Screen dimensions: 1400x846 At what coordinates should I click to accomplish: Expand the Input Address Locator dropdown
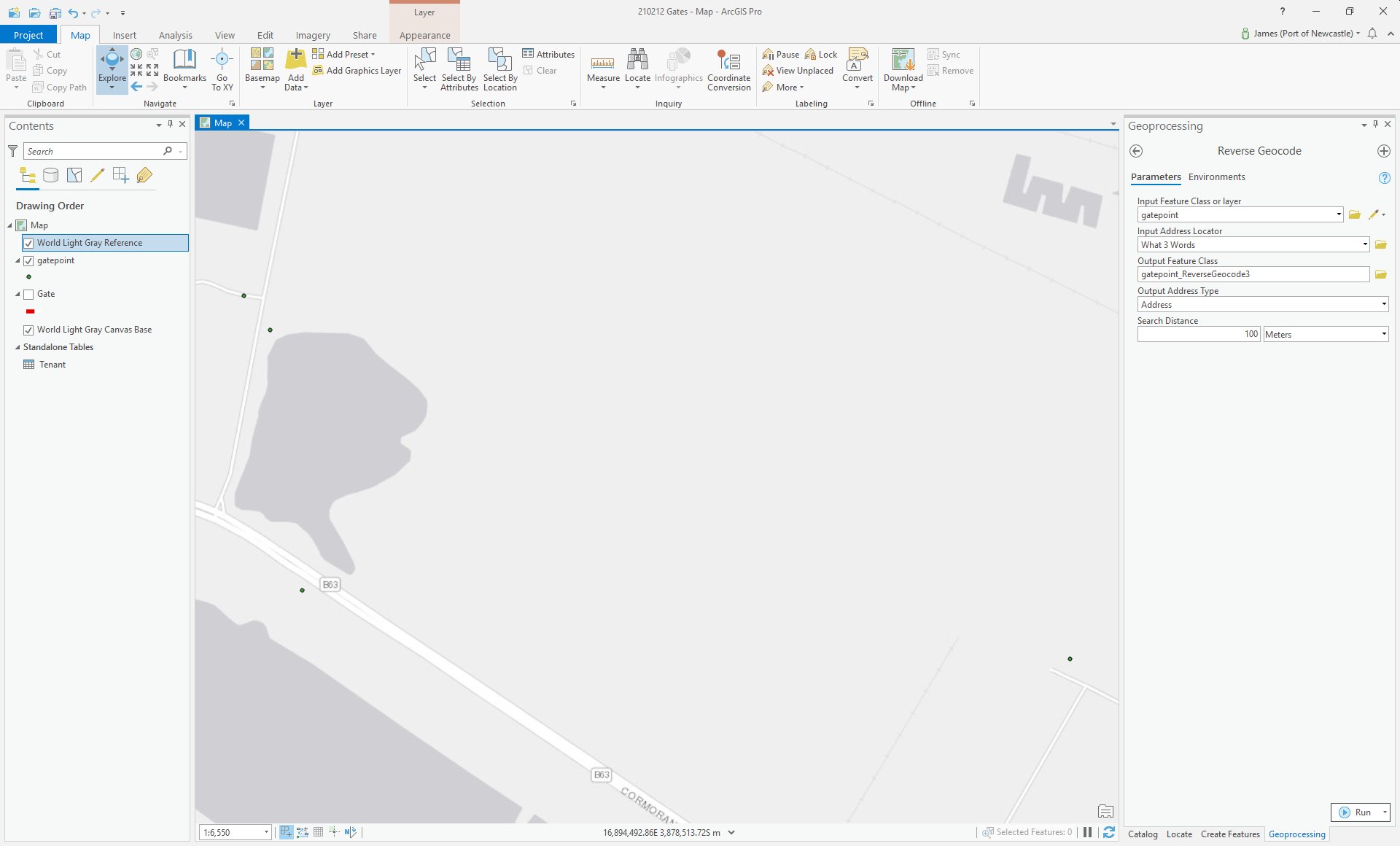(1364, 245)
